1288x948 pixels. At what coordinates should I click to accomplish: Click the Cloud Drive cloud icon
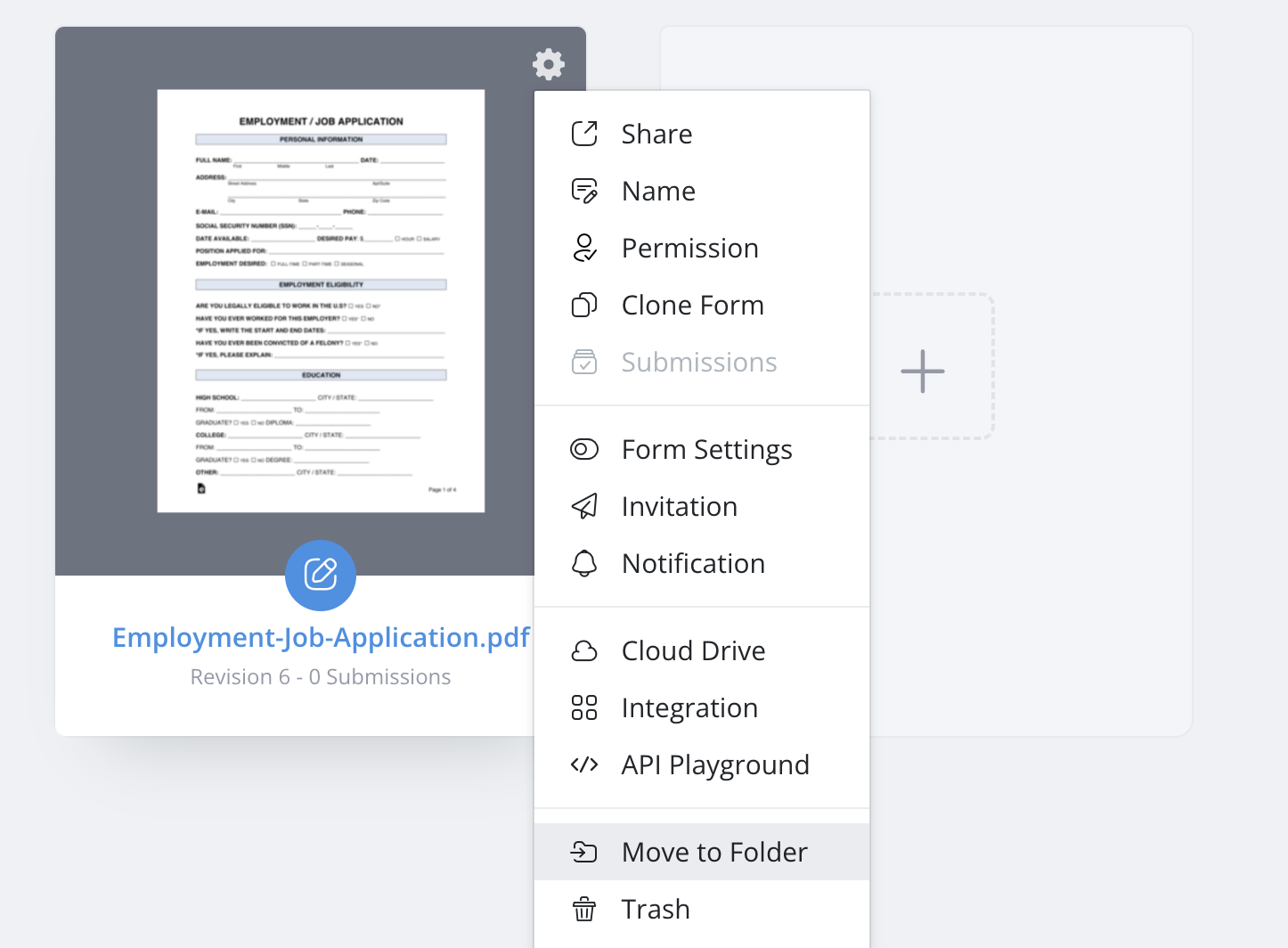584,651
